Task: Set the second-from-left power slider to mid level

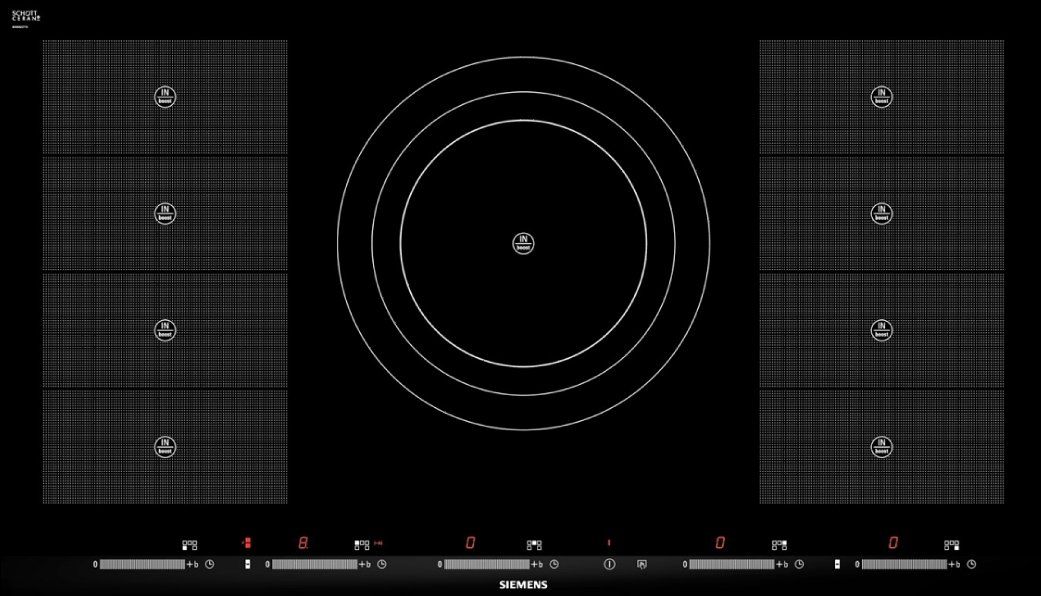Action: coord(314,565)
